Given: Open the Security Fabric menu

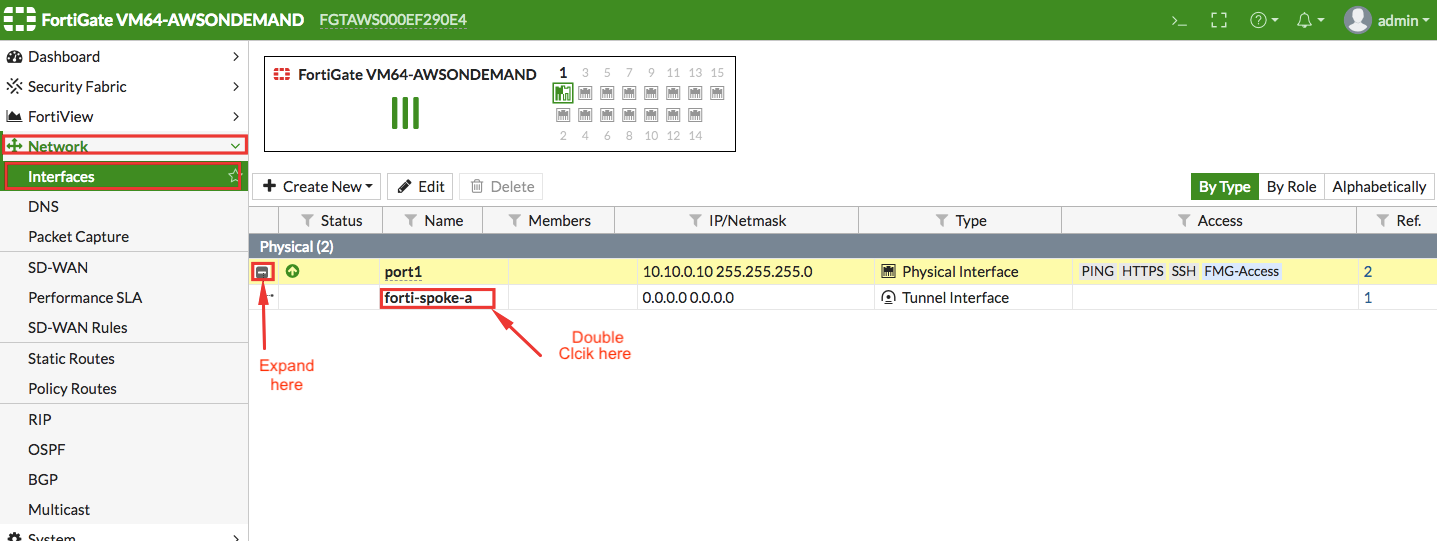Looking at the screenshot, I should [124, 86].
